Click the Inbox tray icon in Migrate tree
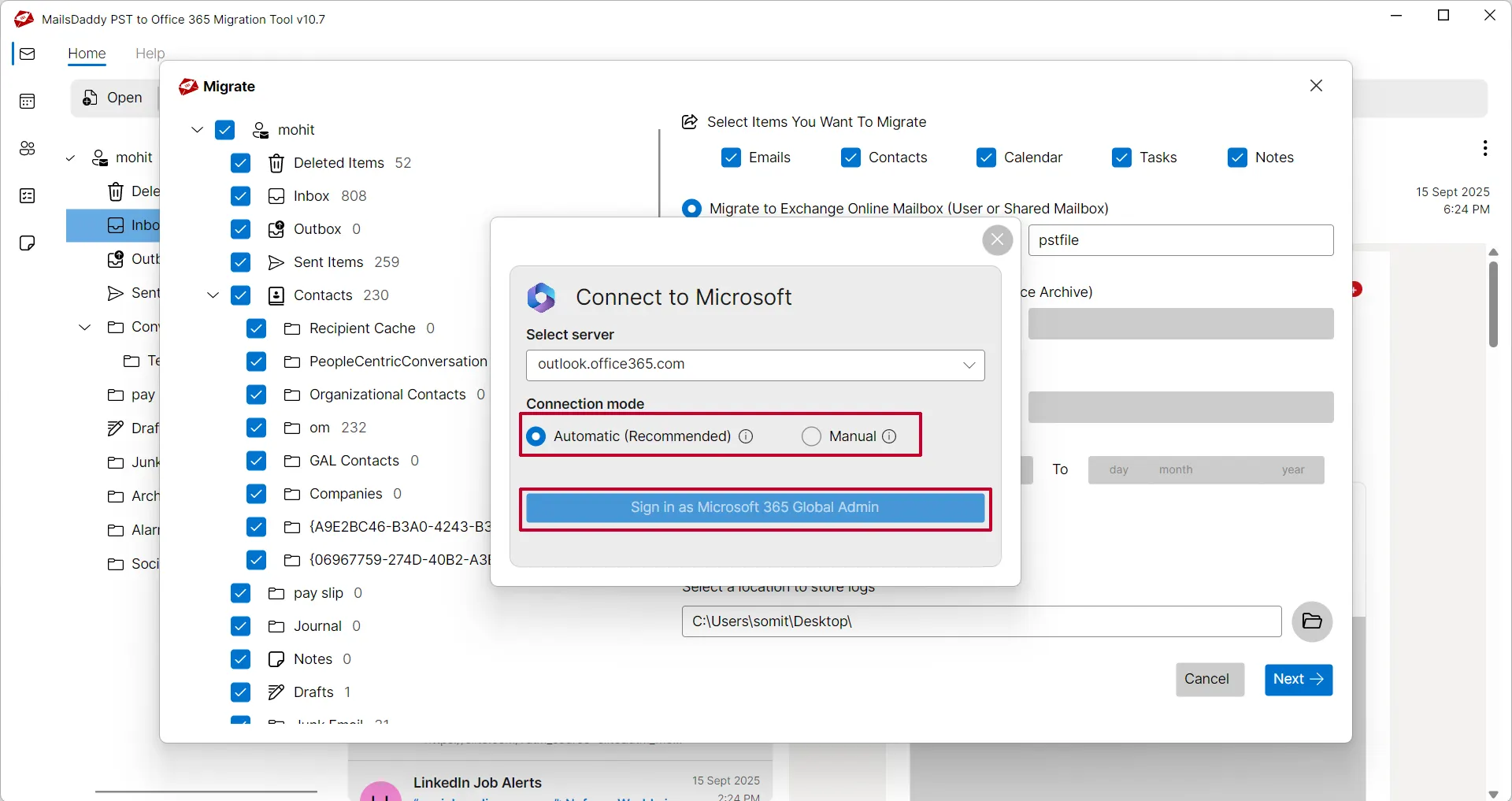The height and width of the screenshot is (801, 1512). [276, 196]
